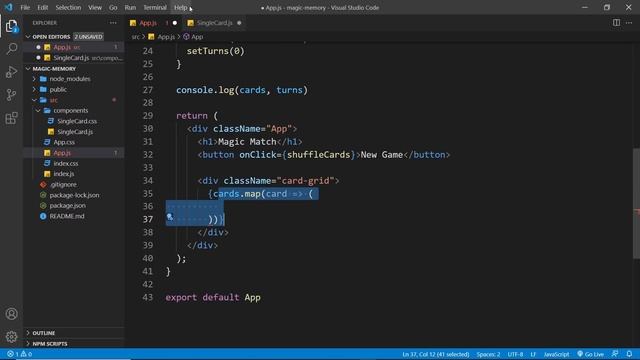640x360 pixels.
Task: Open the Search view icon
Action: pos(11,49)
